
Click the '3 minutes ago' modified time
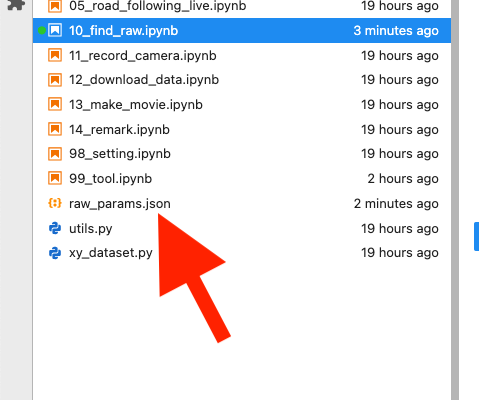(x=396, y=31)
